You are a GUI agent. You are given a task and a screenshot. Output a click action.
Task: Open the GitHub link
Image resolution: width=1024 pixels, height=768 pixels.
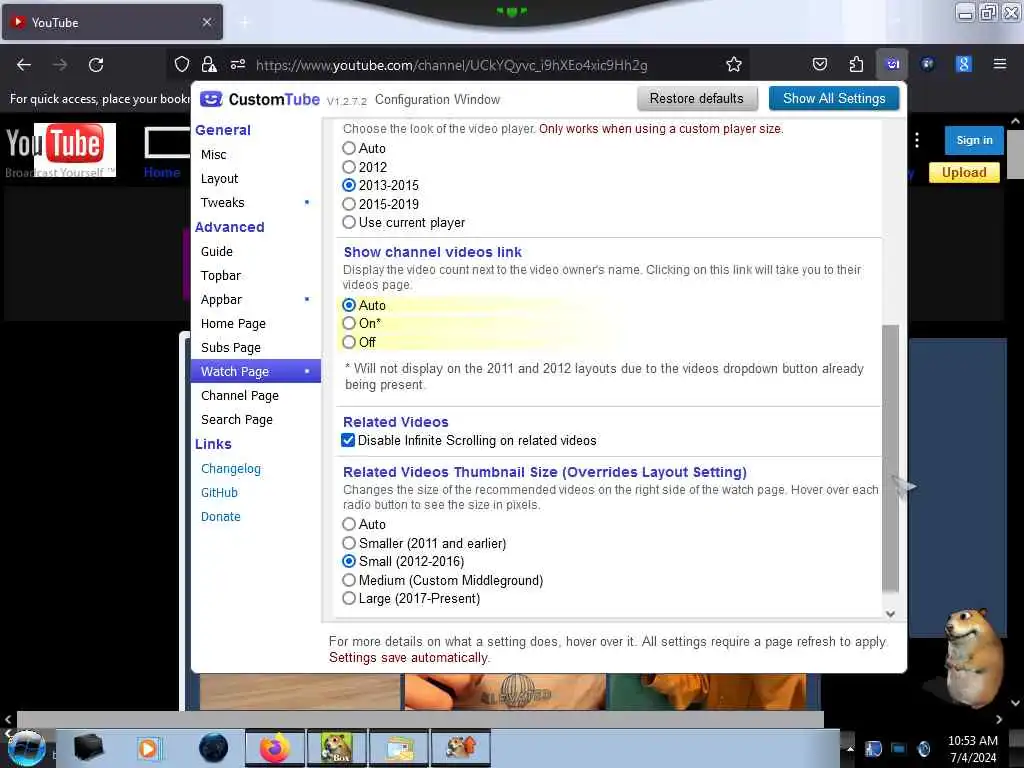(219, 493)
